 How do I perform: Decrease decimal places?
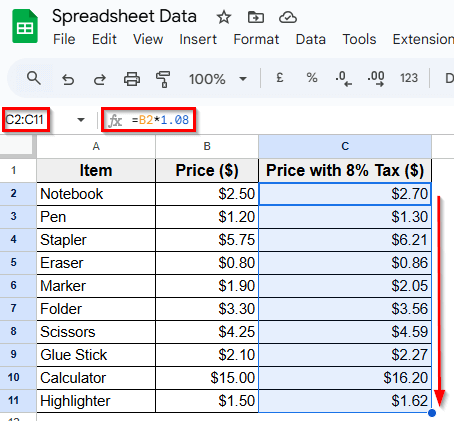pos(343,79)
